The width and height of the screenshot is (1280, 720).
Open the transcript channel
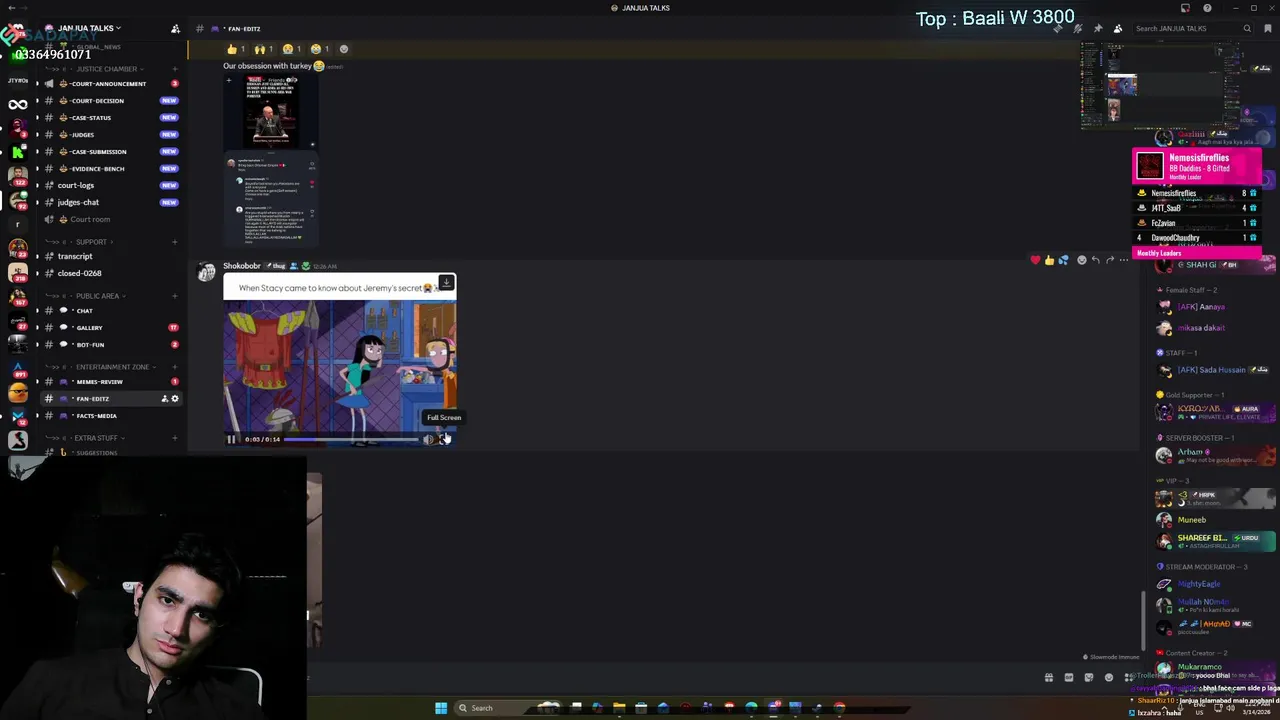tap(111, 256)
